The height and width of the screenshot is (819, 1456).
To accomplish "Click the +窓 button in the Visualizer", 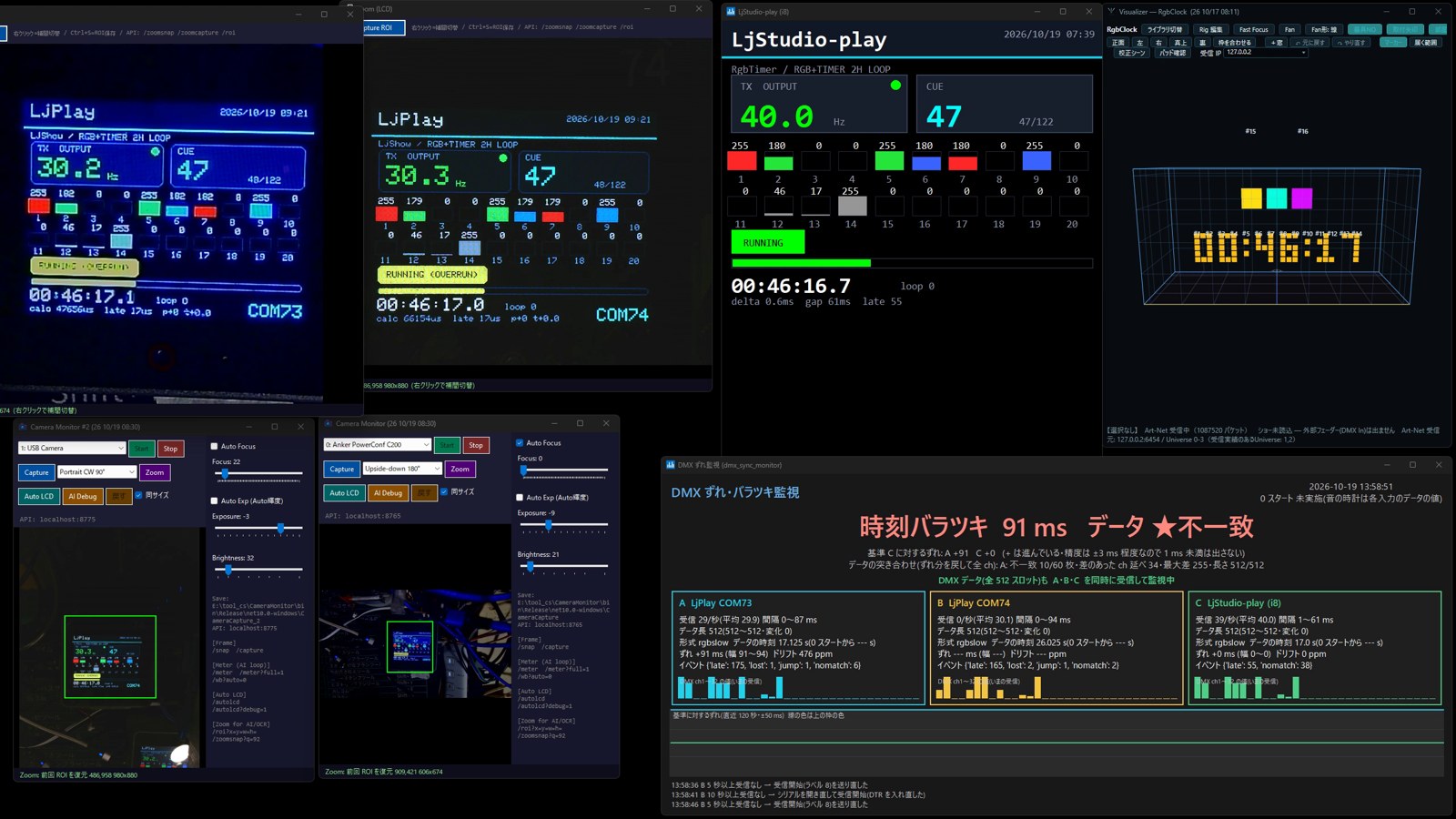I will click(1277, 42).
